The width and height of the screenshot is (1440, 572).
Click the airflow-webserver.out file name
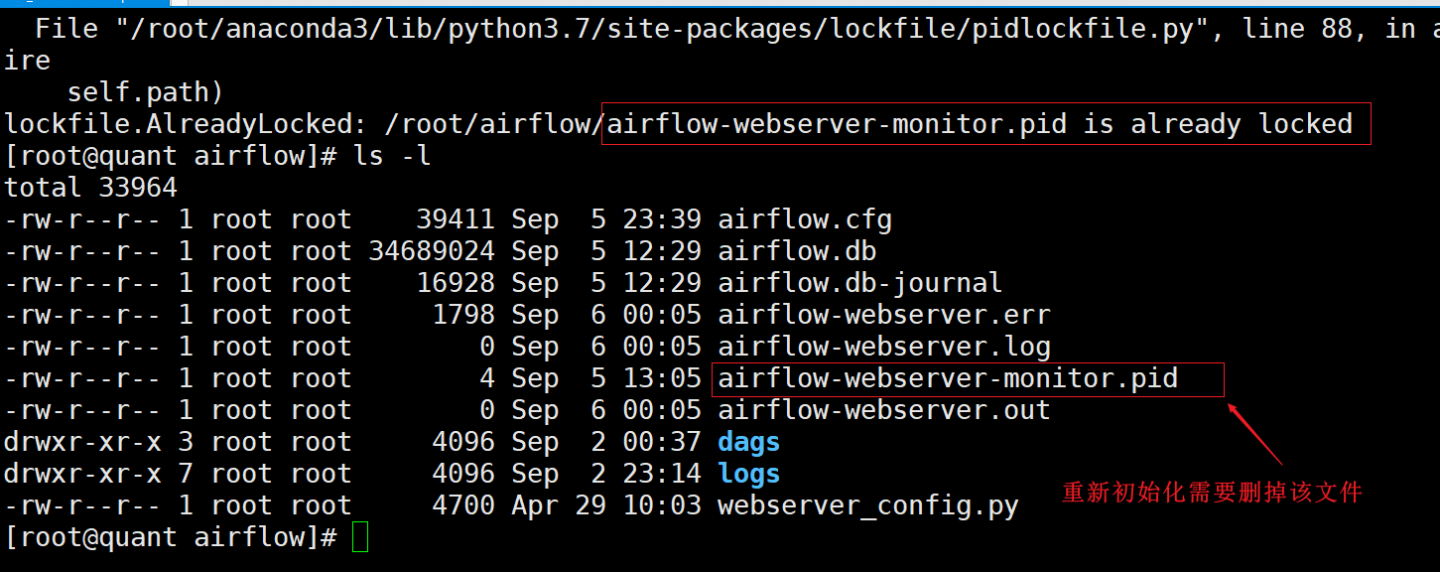884,410
